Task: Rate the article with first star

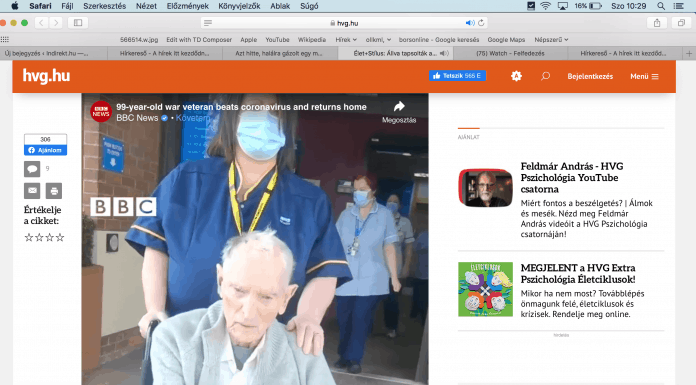Action: tap(29, 238)
